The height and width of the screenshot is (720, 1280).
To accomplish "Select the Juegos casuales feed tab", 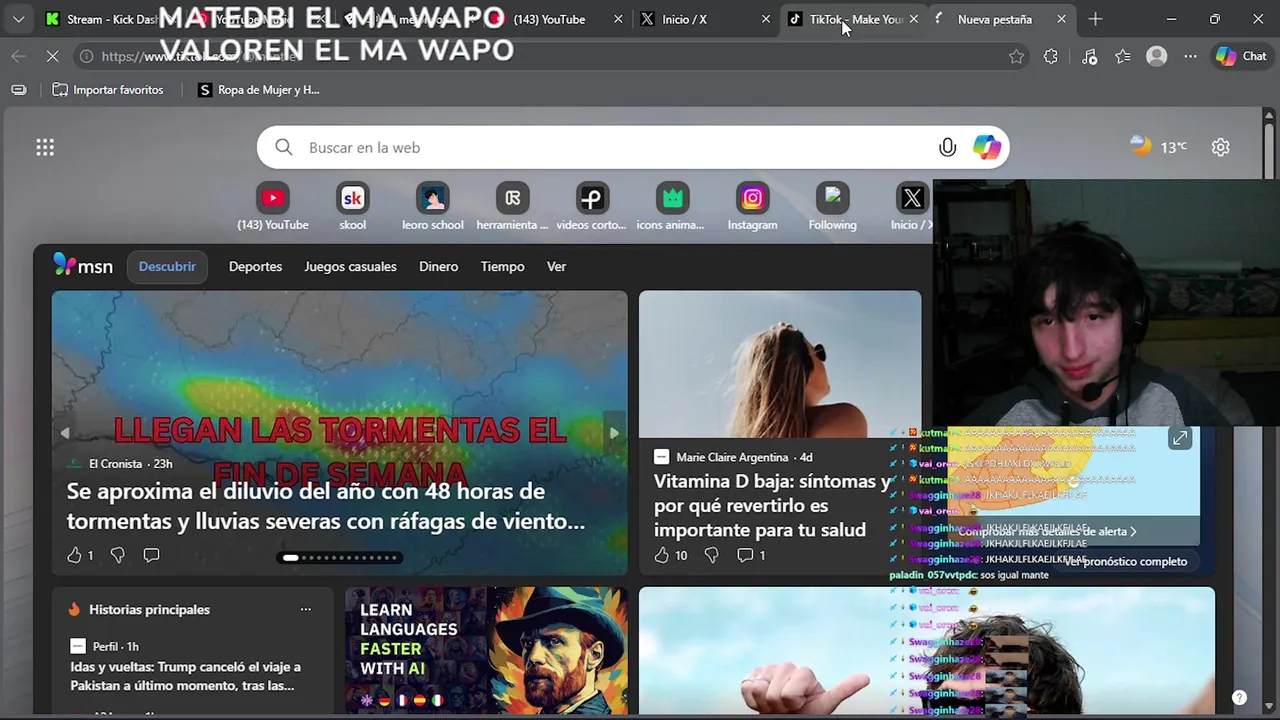I will coord(350,267).
